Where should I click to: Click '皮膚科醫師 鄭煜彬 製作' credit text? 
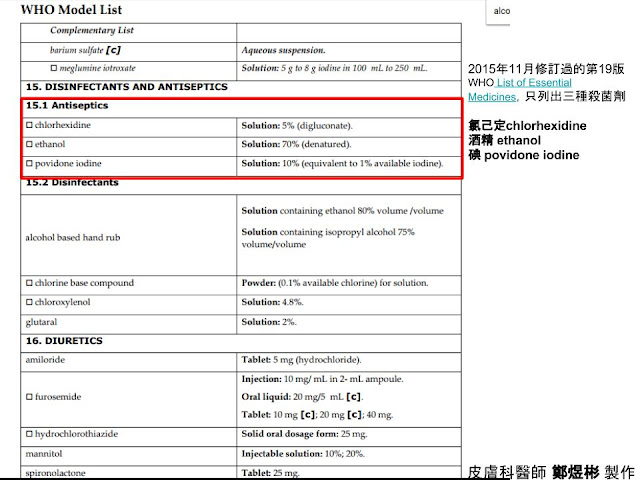point(552,472)
